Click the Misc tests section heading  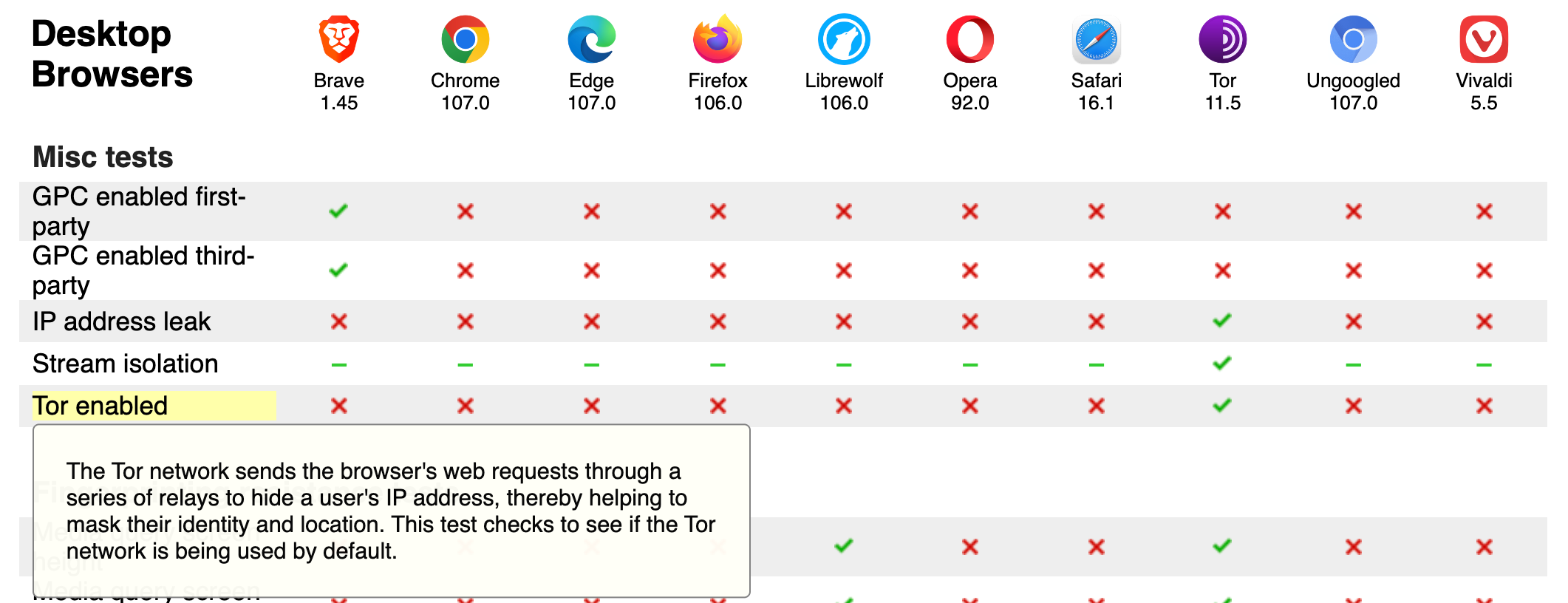tap(103, 157)
